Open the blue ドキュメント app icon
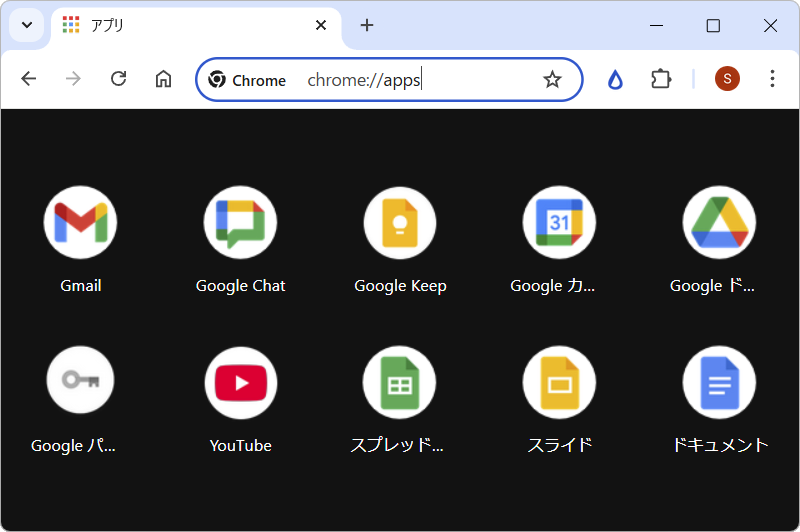 point(719,382)
